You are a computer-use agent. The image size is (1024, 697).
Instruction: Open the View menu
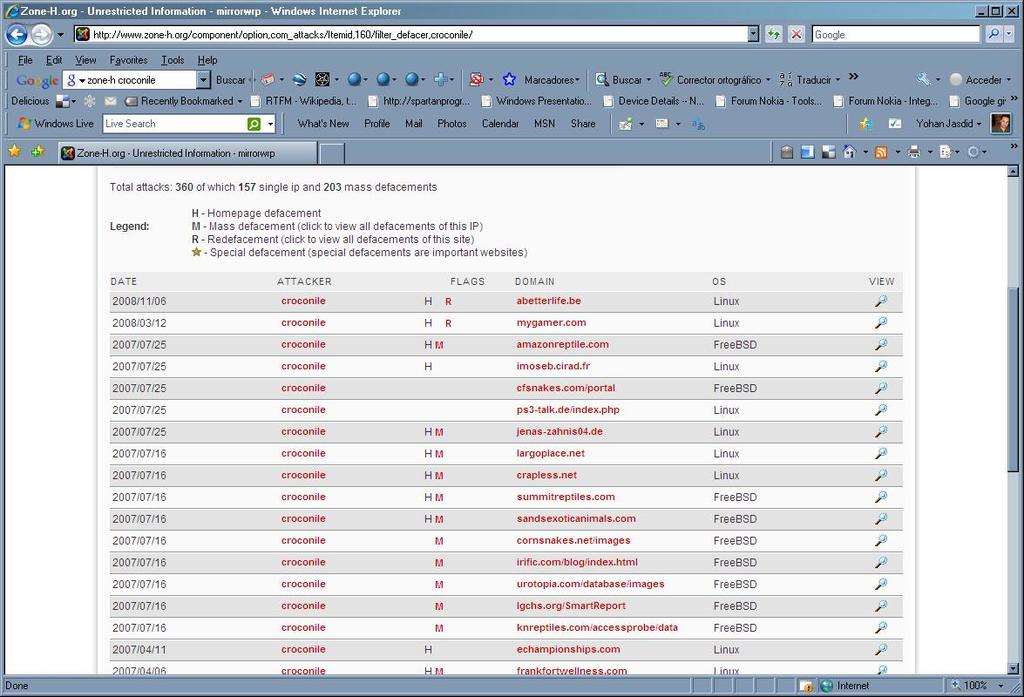click(86, 60)
